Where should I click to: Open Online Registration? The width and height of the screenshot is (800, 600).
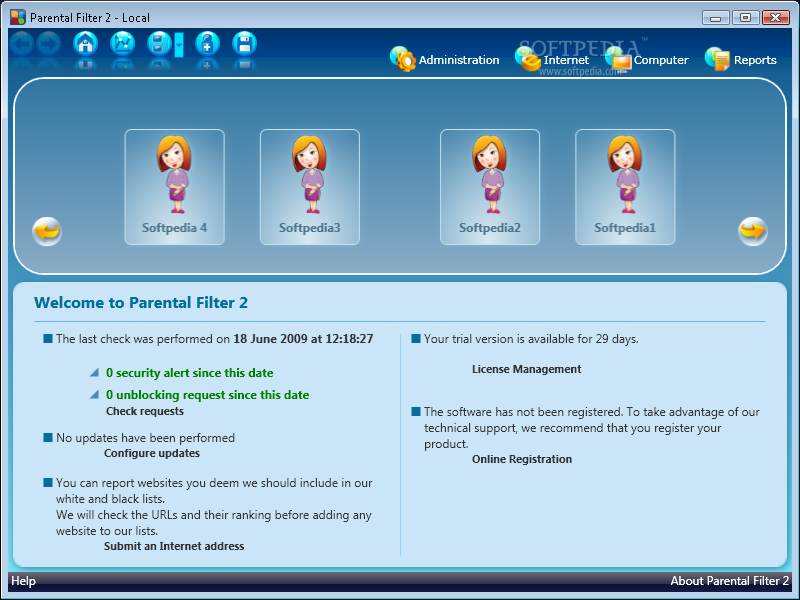point(521,459)
